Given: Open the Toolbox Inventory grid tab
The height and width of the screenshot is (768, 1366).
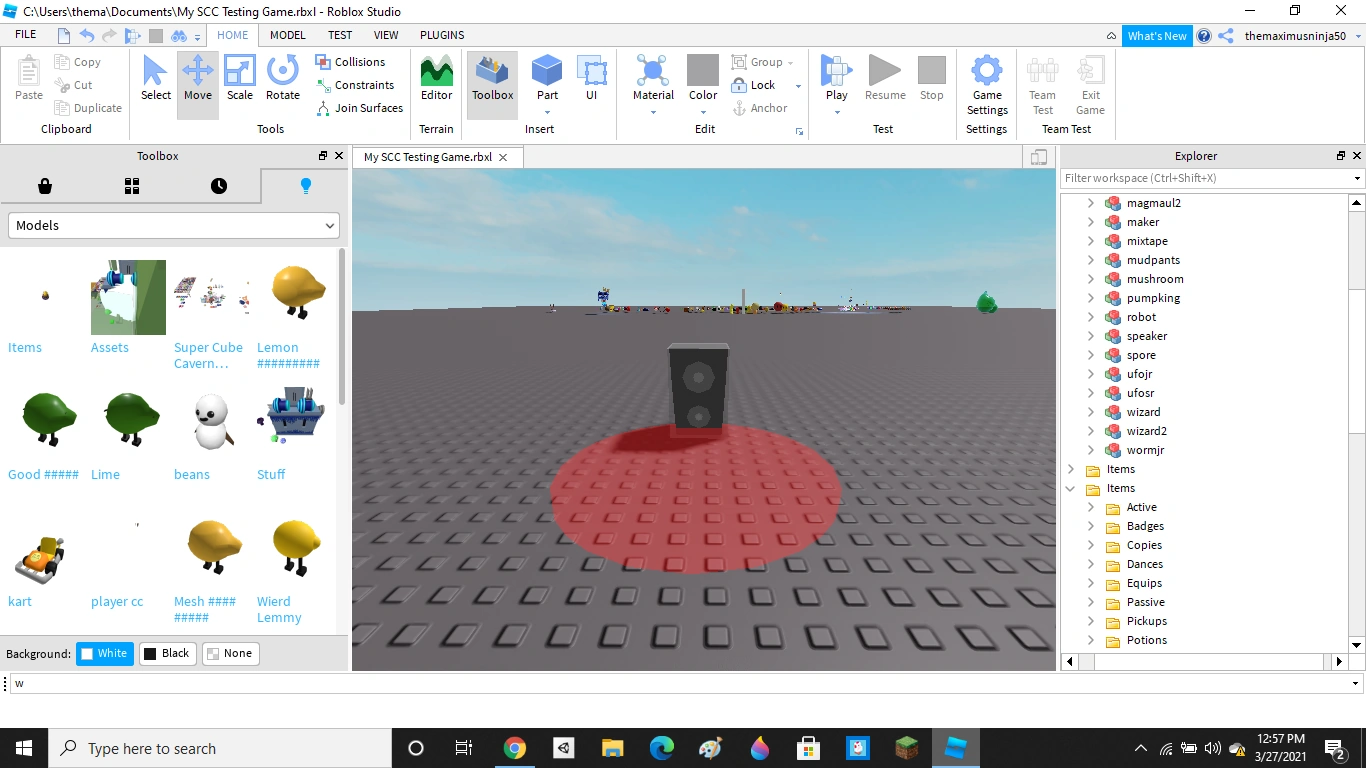Looking at the screenshot, I should [x=131, y=186].
